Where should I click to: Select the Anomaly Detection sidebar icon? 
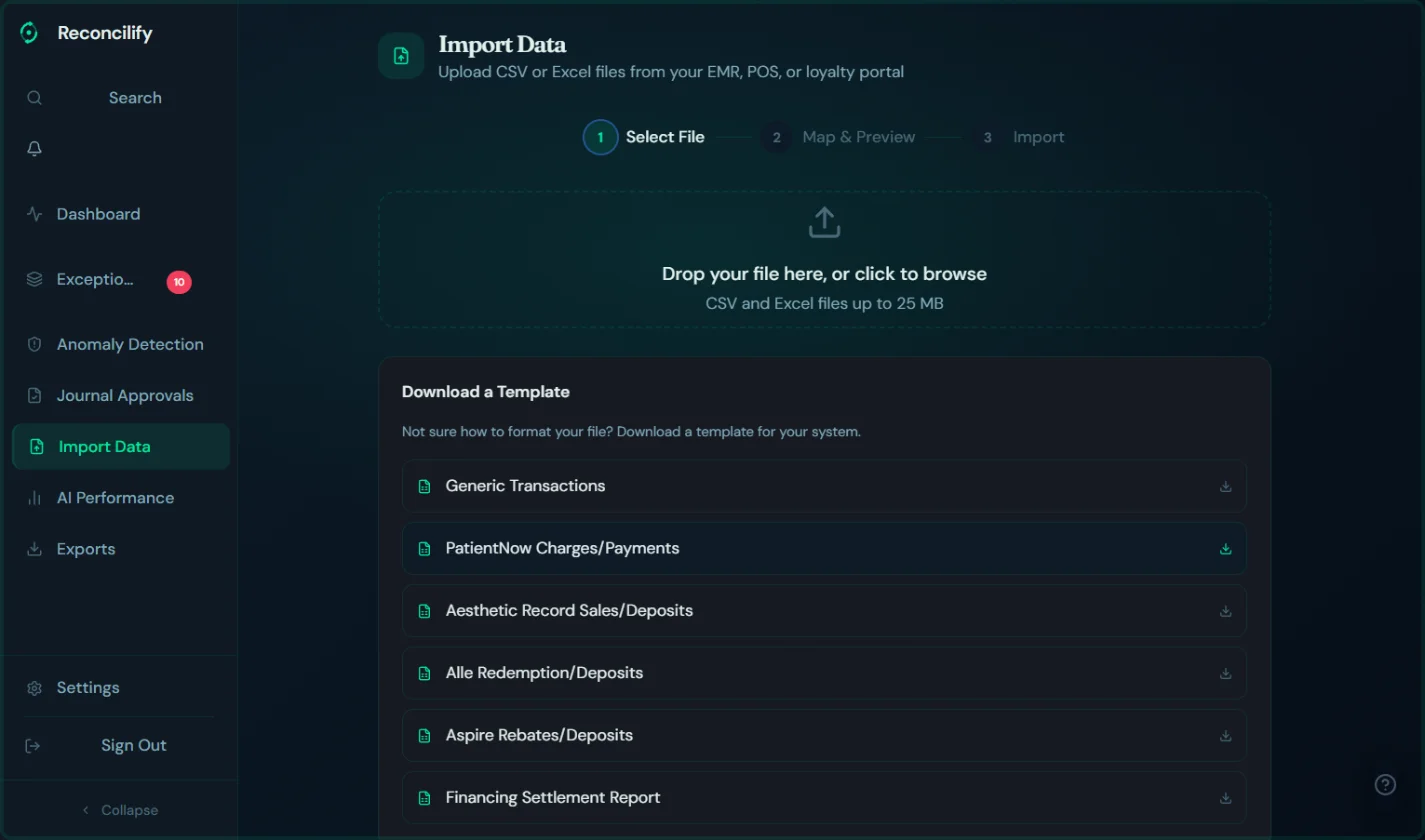[34, 344]
